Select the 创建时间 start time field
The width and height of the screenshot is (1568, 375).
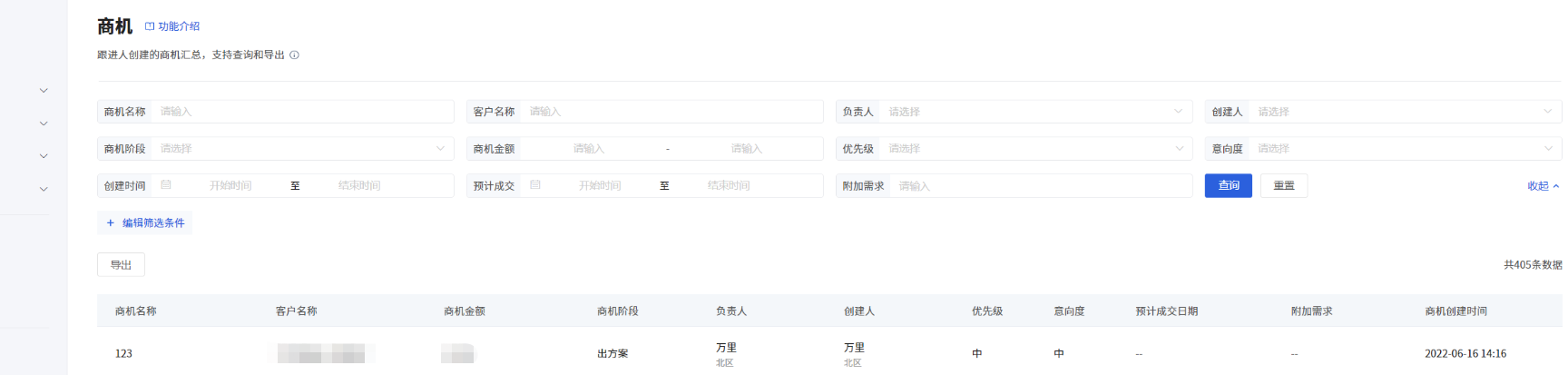pyautogui.click(x=230, y=185)
